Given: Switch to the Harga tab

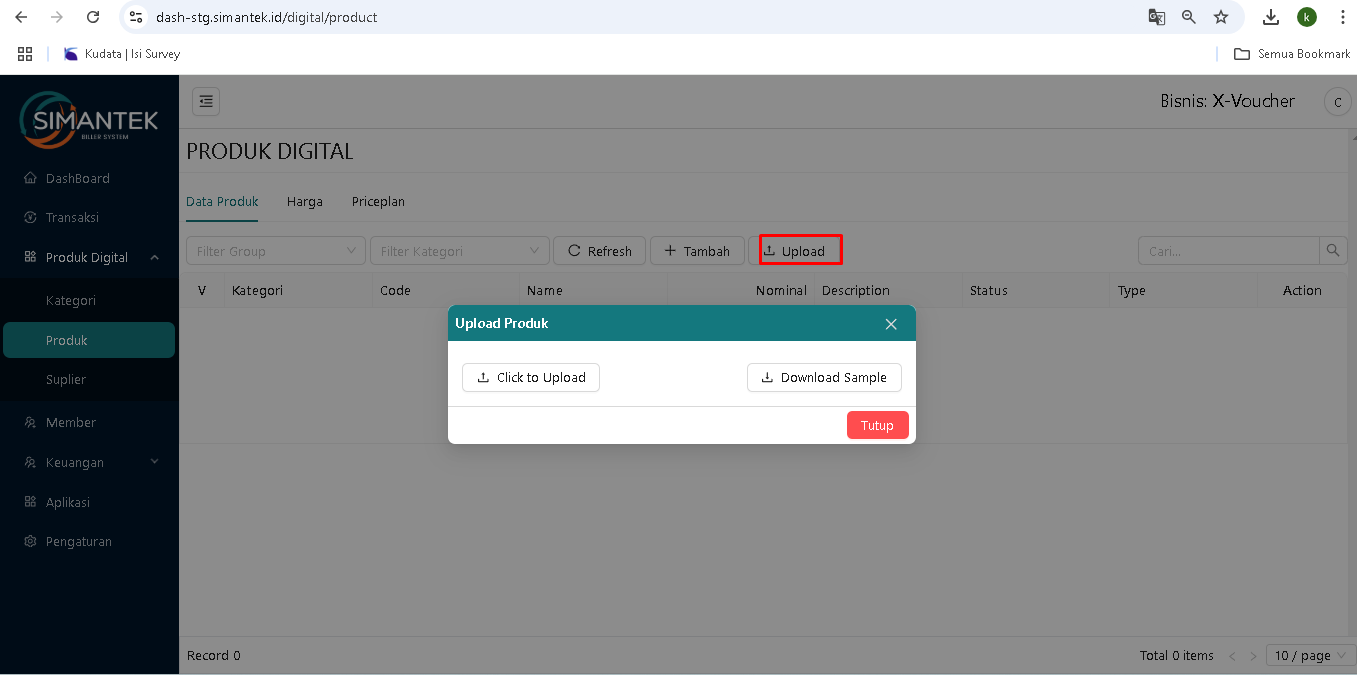Looking at the screenshot, I should coord(305,201).
